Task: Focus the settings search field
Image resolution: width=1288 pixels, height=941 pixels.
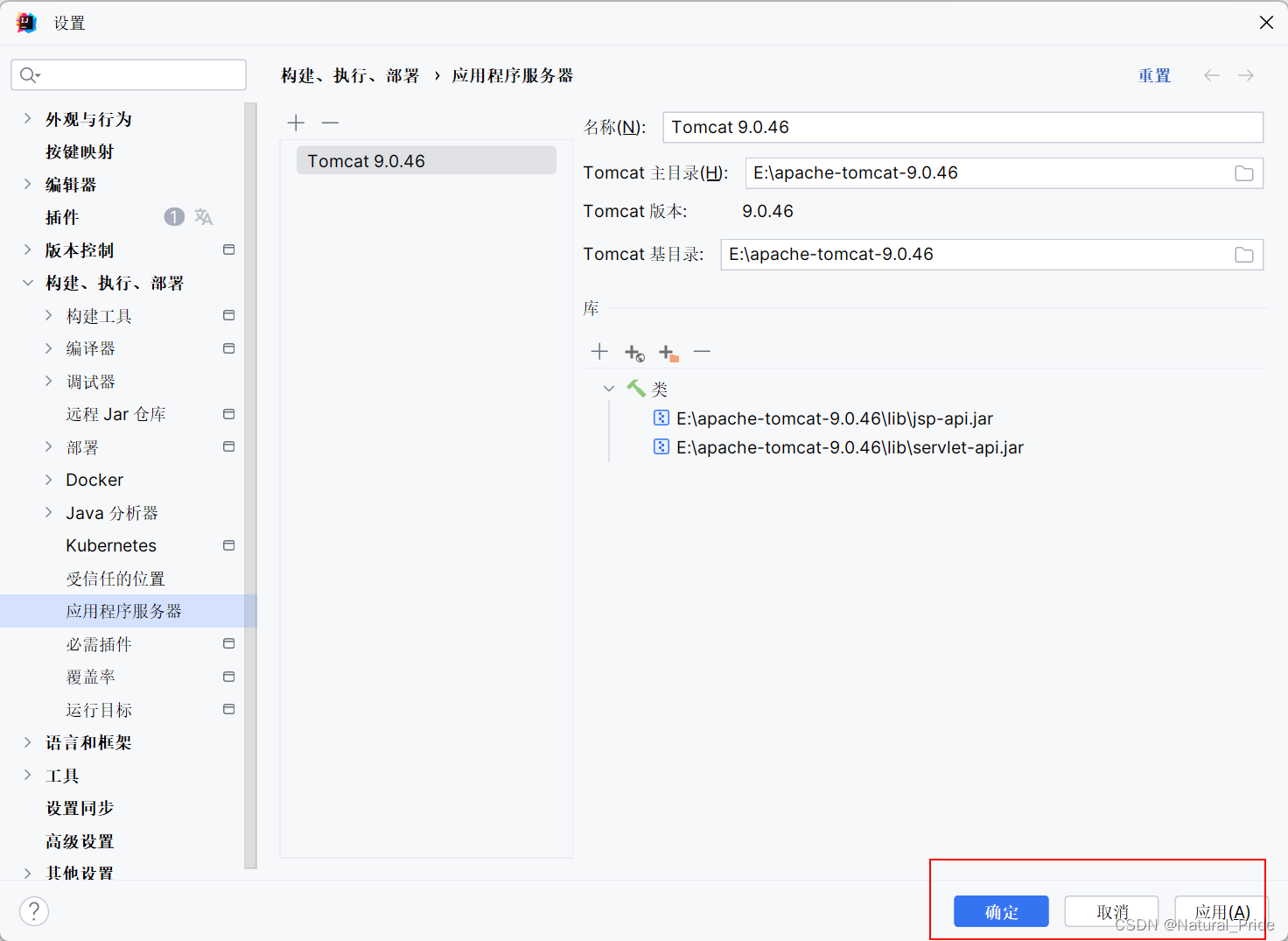Action: (129, 75)
